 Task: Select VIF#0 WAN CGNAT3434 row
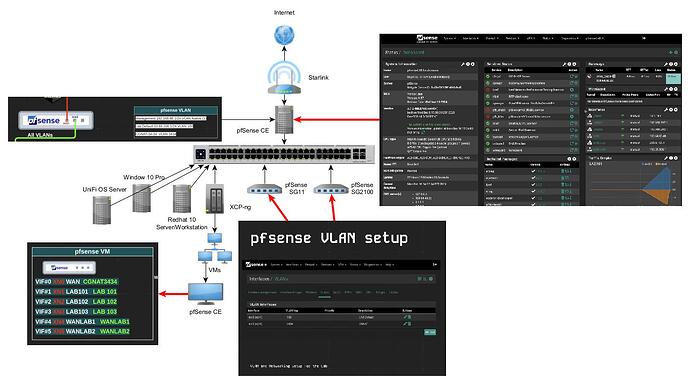[77, 282]
